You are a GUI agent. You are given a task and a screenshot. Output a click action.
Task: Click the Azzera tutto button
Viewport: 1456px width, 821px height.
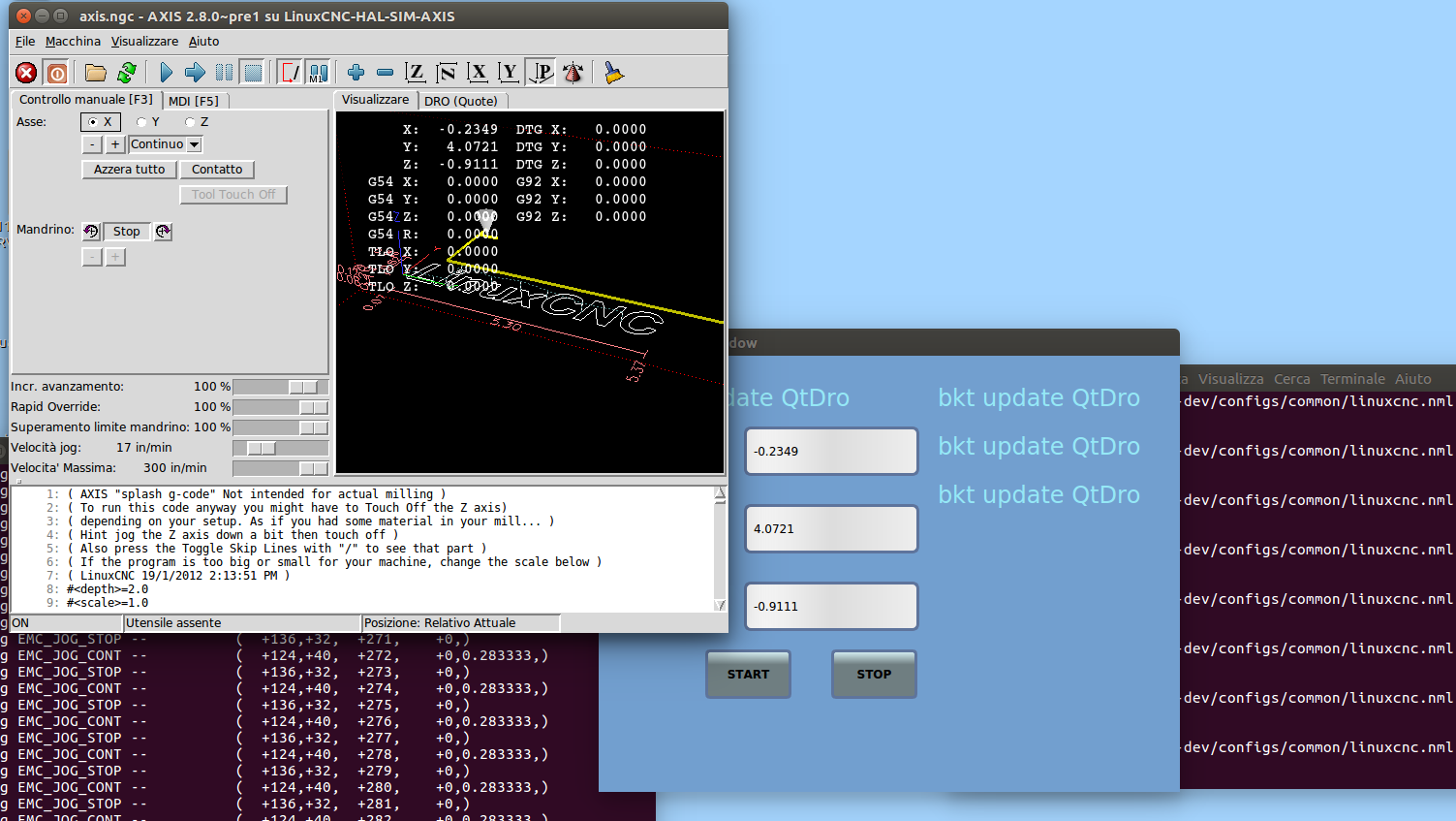pyautogui.click(x=130, y=170)
